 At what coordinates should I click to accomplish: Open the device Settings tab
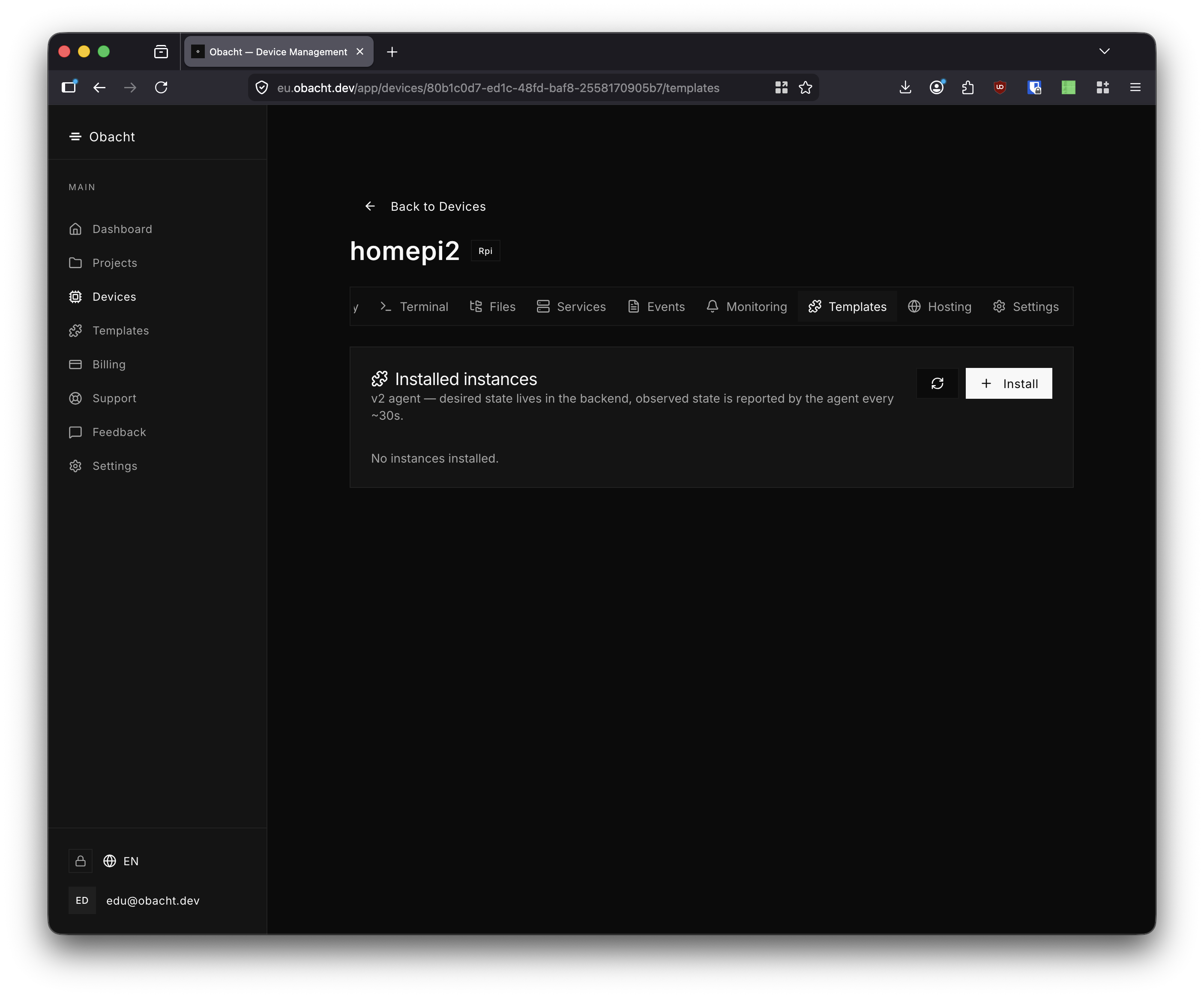1026,307
